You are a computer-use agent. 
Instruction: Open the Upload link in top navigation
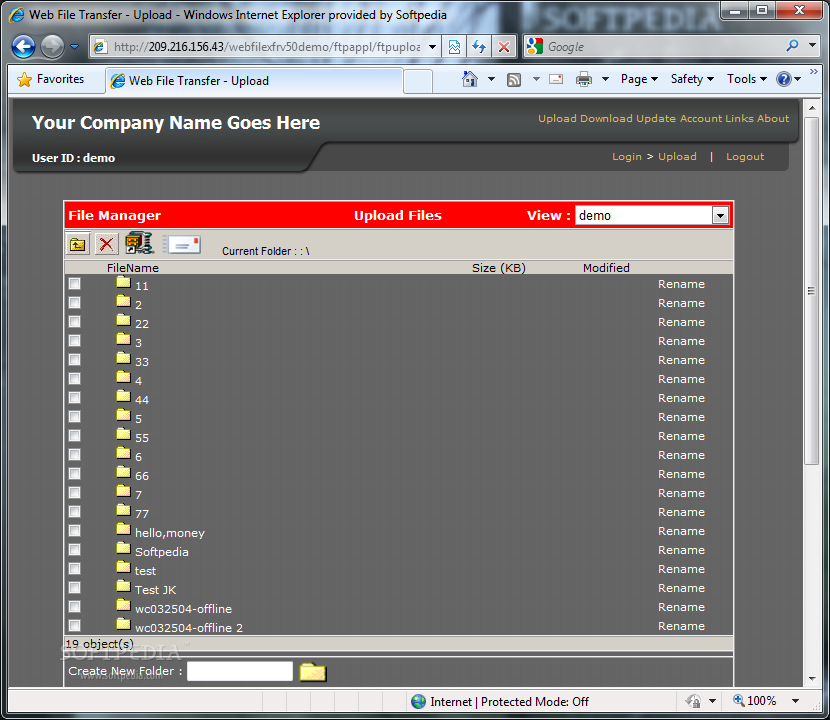coord(557,119)
